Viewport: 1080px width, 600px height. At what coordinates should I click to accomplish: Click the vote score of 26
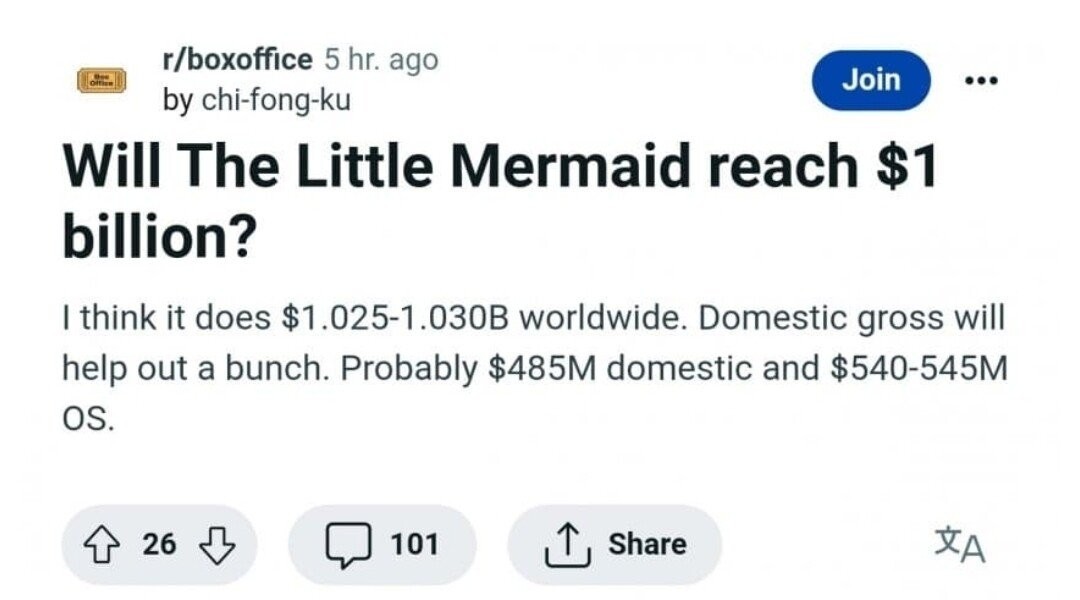click(158, 544)
